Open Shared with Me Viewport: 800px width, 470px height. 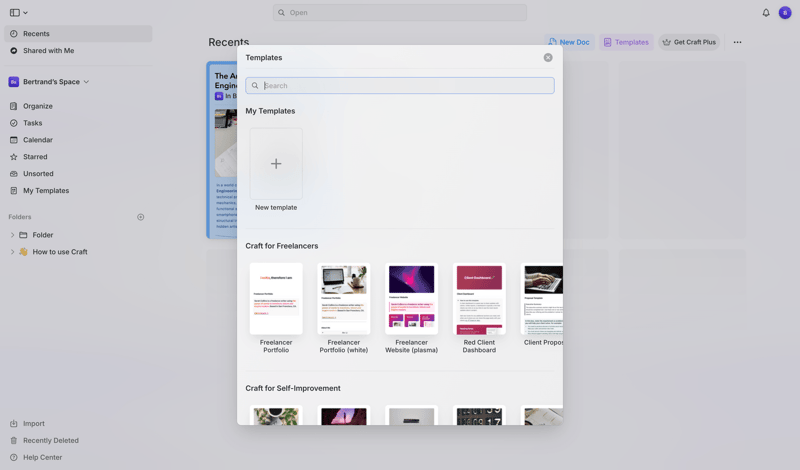click(x=48, y=51)
